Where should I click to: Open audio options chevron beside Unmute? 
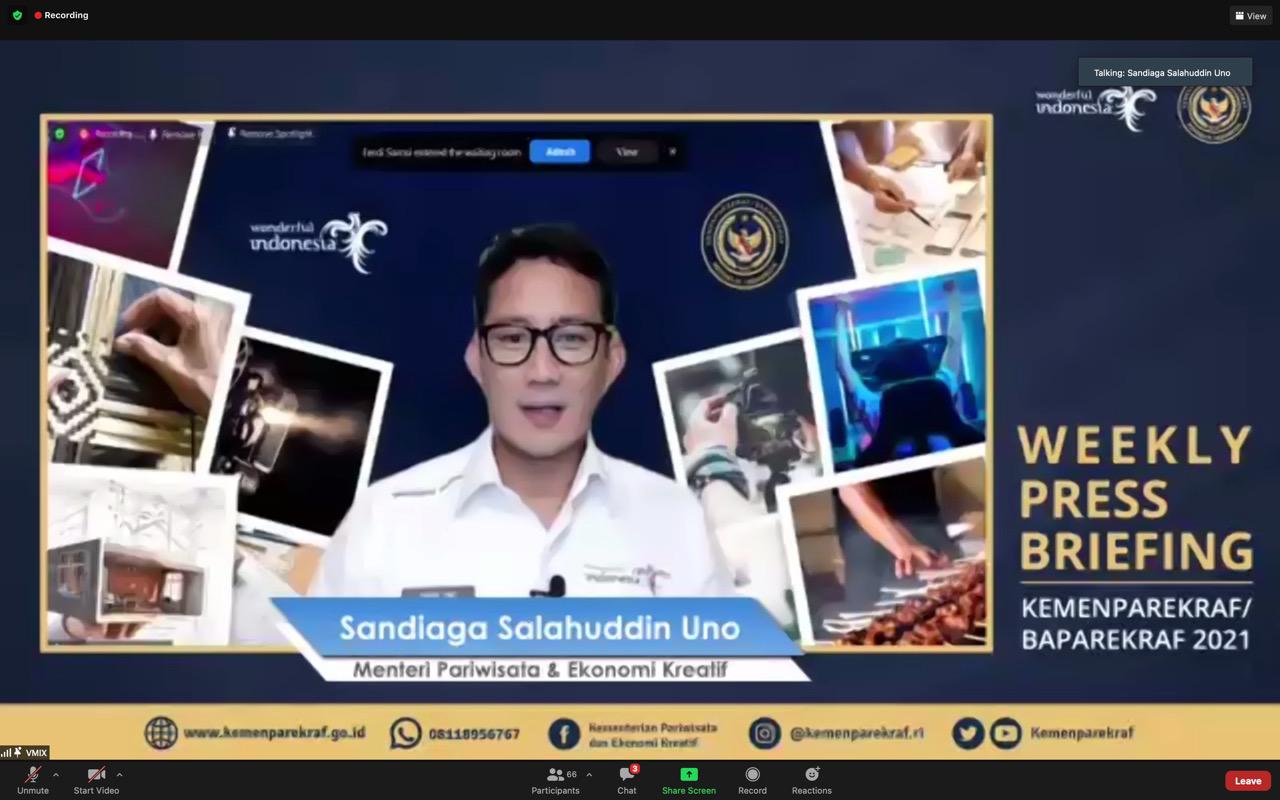(x=56, y=775)
